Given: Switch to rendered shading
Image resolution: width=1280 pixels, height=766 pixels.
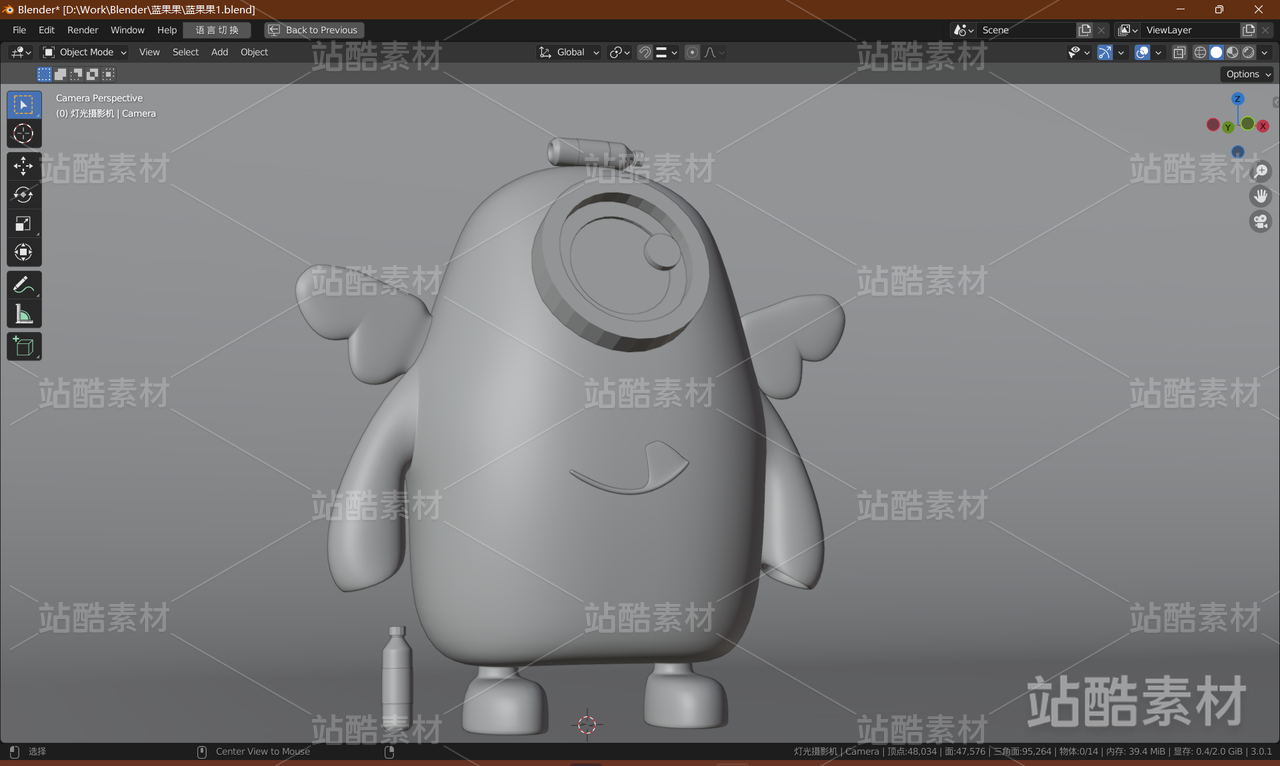Looking at the screenshot, I should pos(1248,52).
